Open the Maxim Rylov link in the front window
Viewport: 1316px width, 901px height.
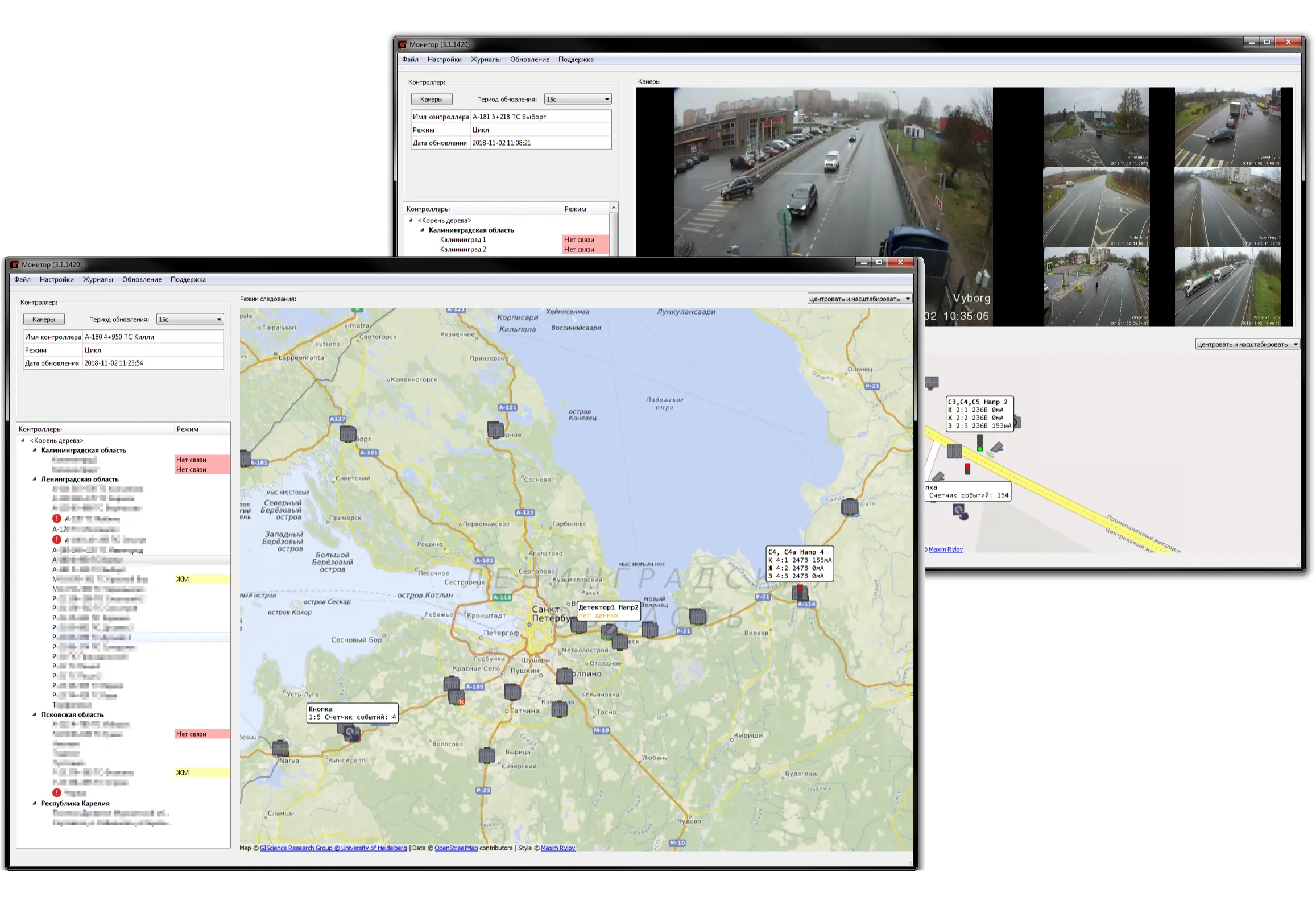coord(558,848)
